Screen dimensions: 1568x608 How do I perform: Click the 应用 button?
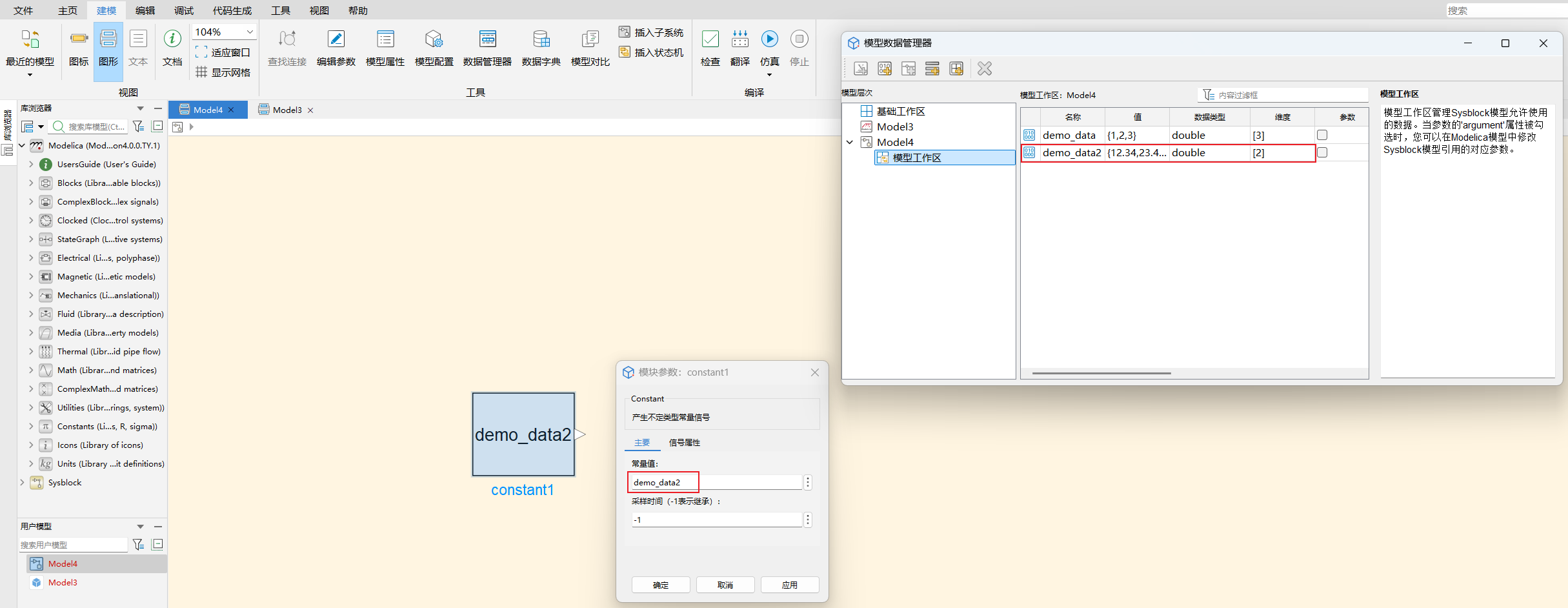[x=789, y=585]
